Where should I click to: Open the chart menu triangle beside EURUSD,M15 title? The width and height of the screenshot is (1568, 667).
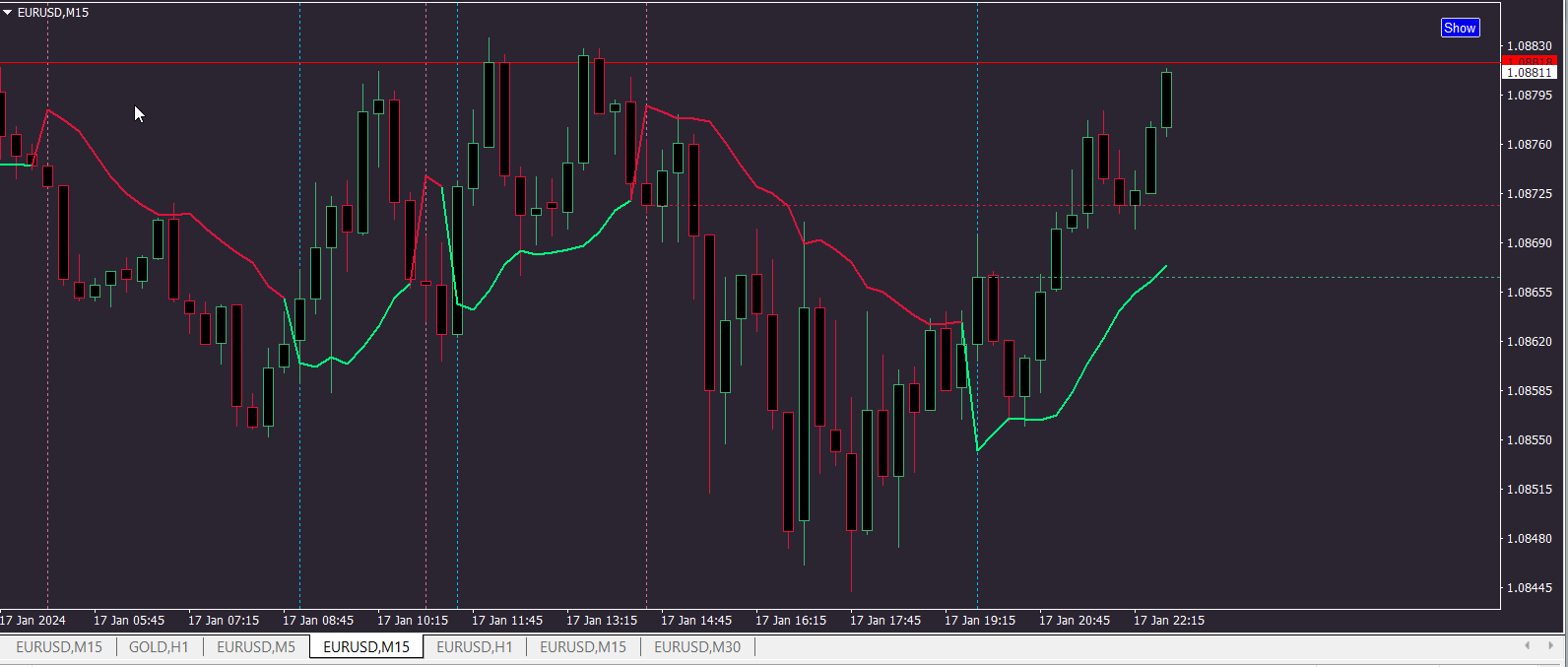(x=8, y=13)
